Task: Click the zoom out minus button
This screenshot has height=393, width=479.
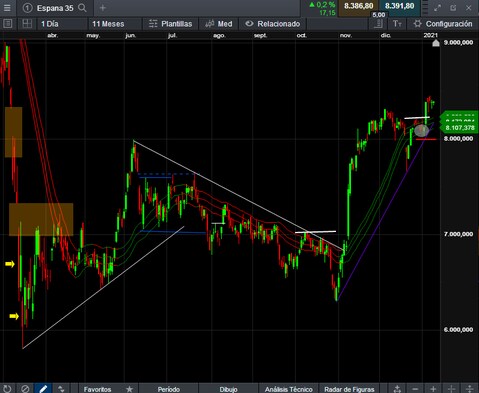Action: (x=415, y=389)
